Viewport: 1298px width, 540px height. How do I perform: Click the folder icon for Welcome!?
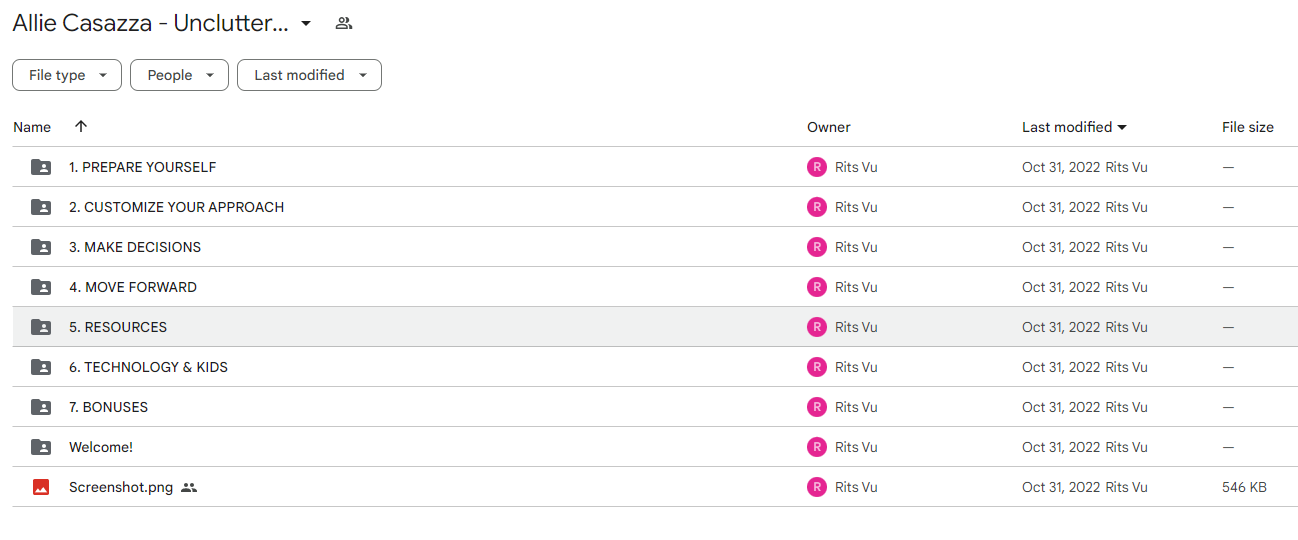(41, 447)
